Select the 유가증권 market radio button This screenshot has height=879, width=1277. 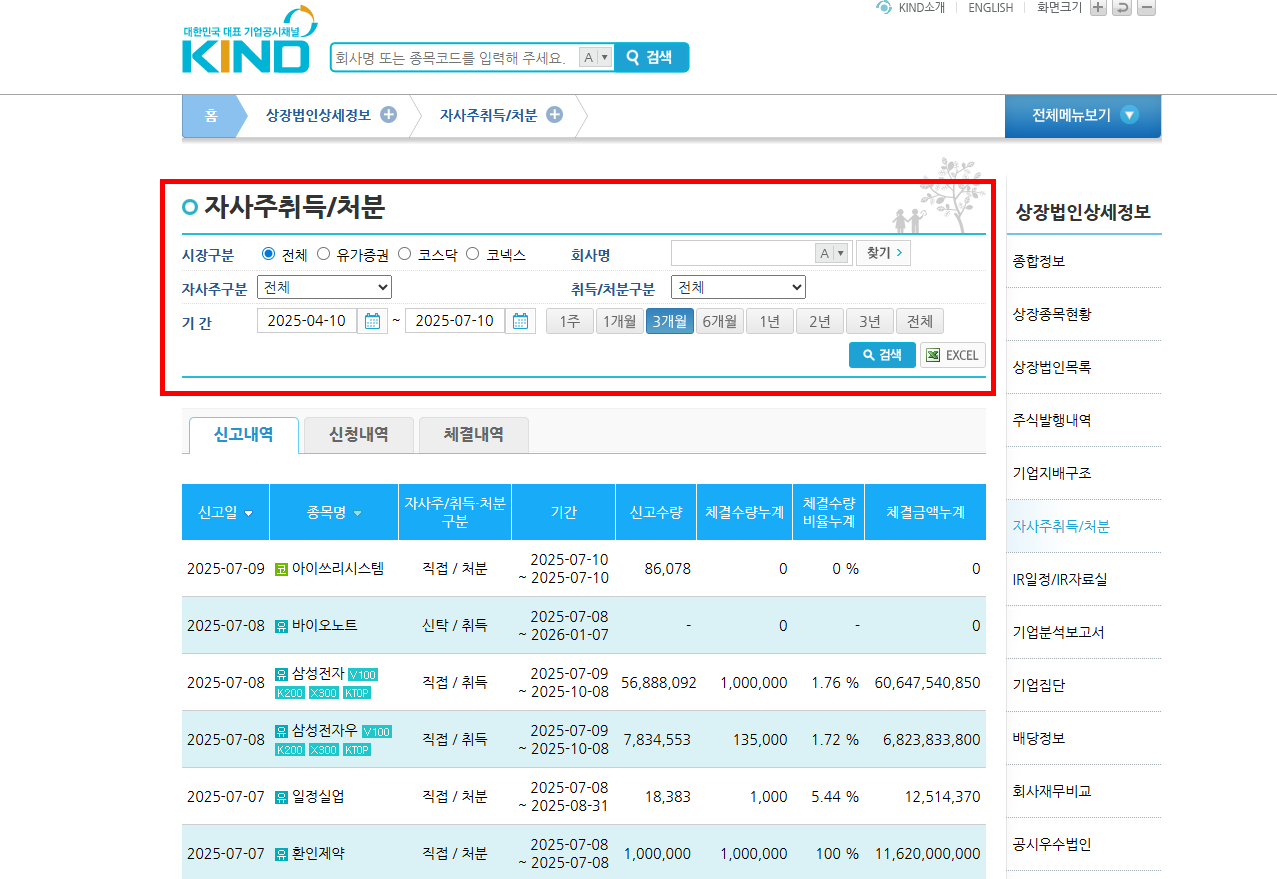click(323, 253)
